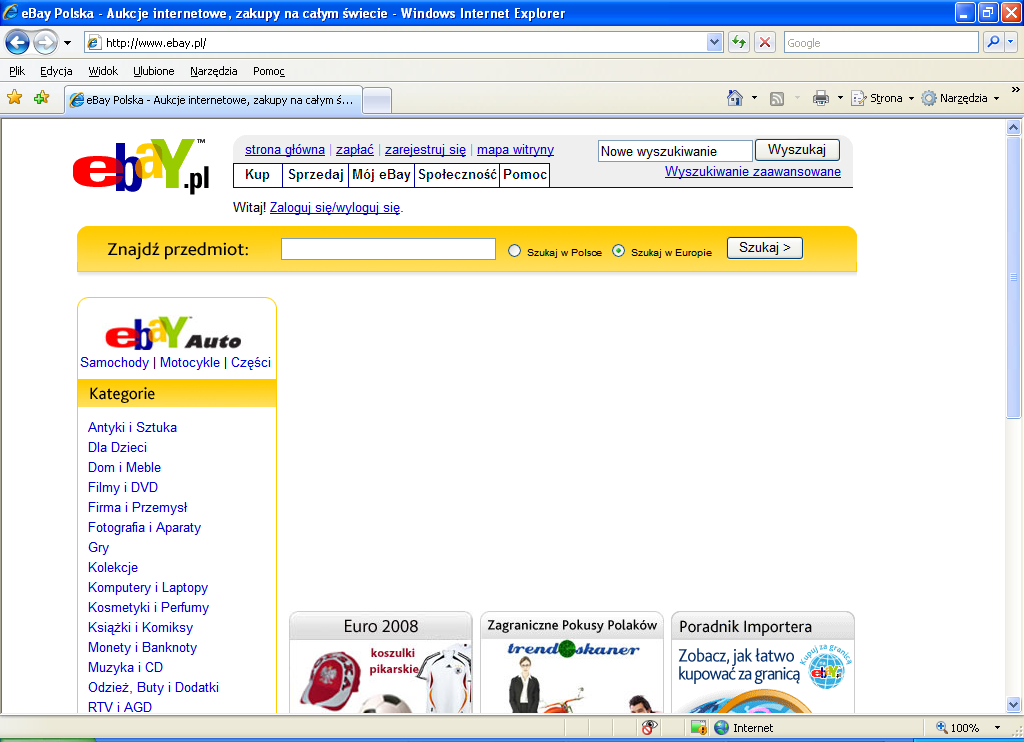Click the RSS feeds icon

[776, 99]
